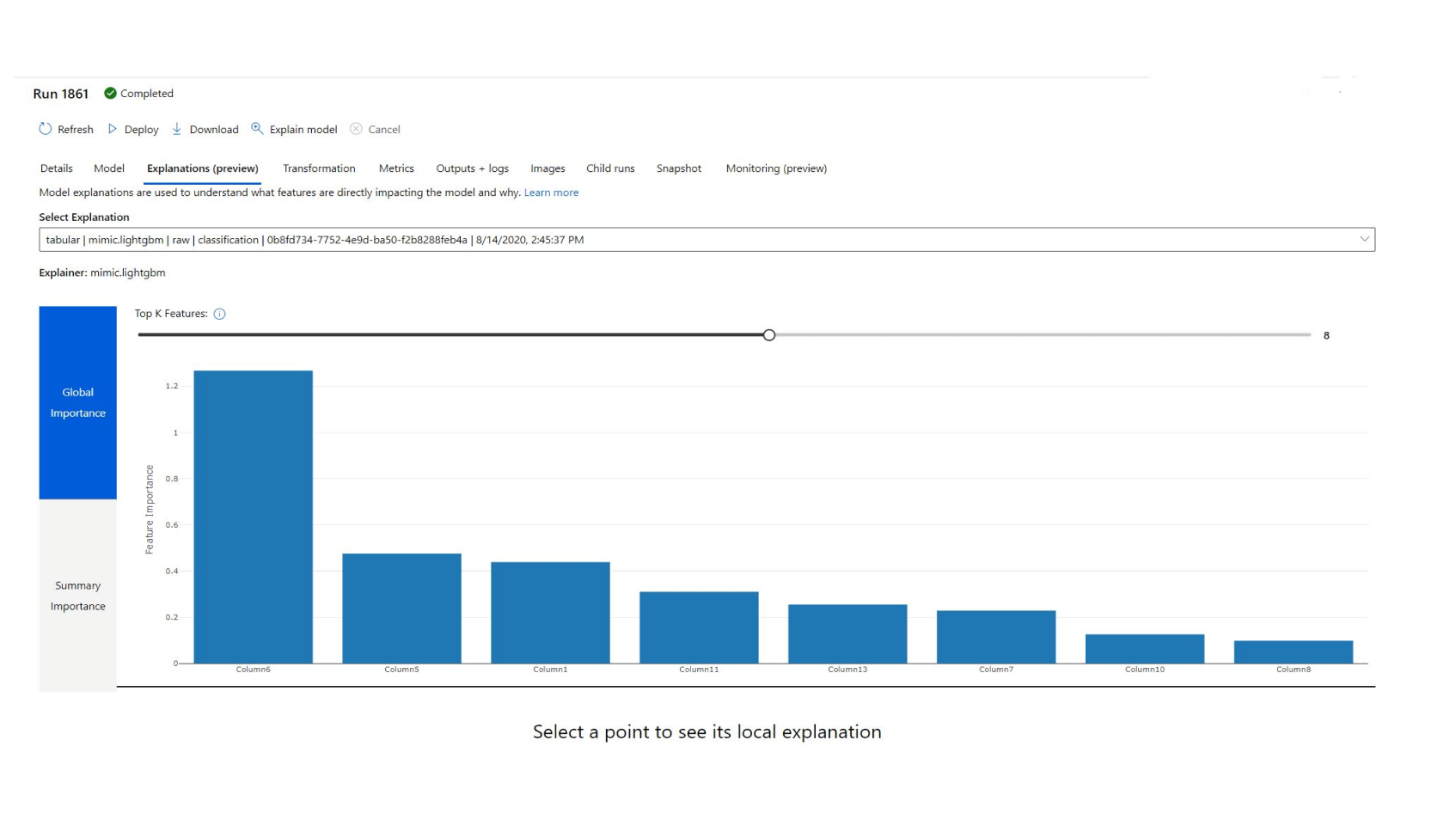Viewport: 1456px width, 820px height.
Task: Switch to the Metrics tab
Action: pos(396,168)
